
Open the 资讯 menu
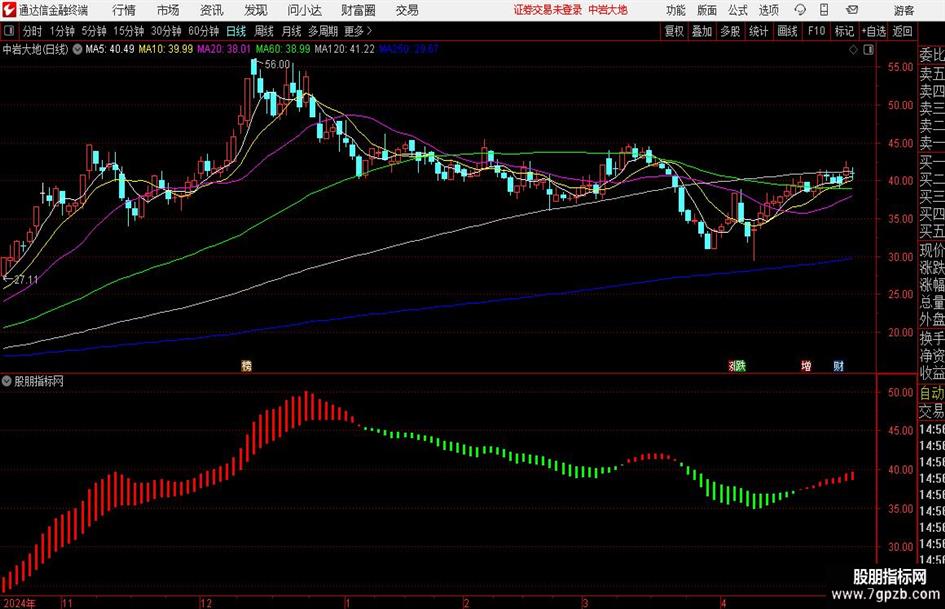click(212, 10)
